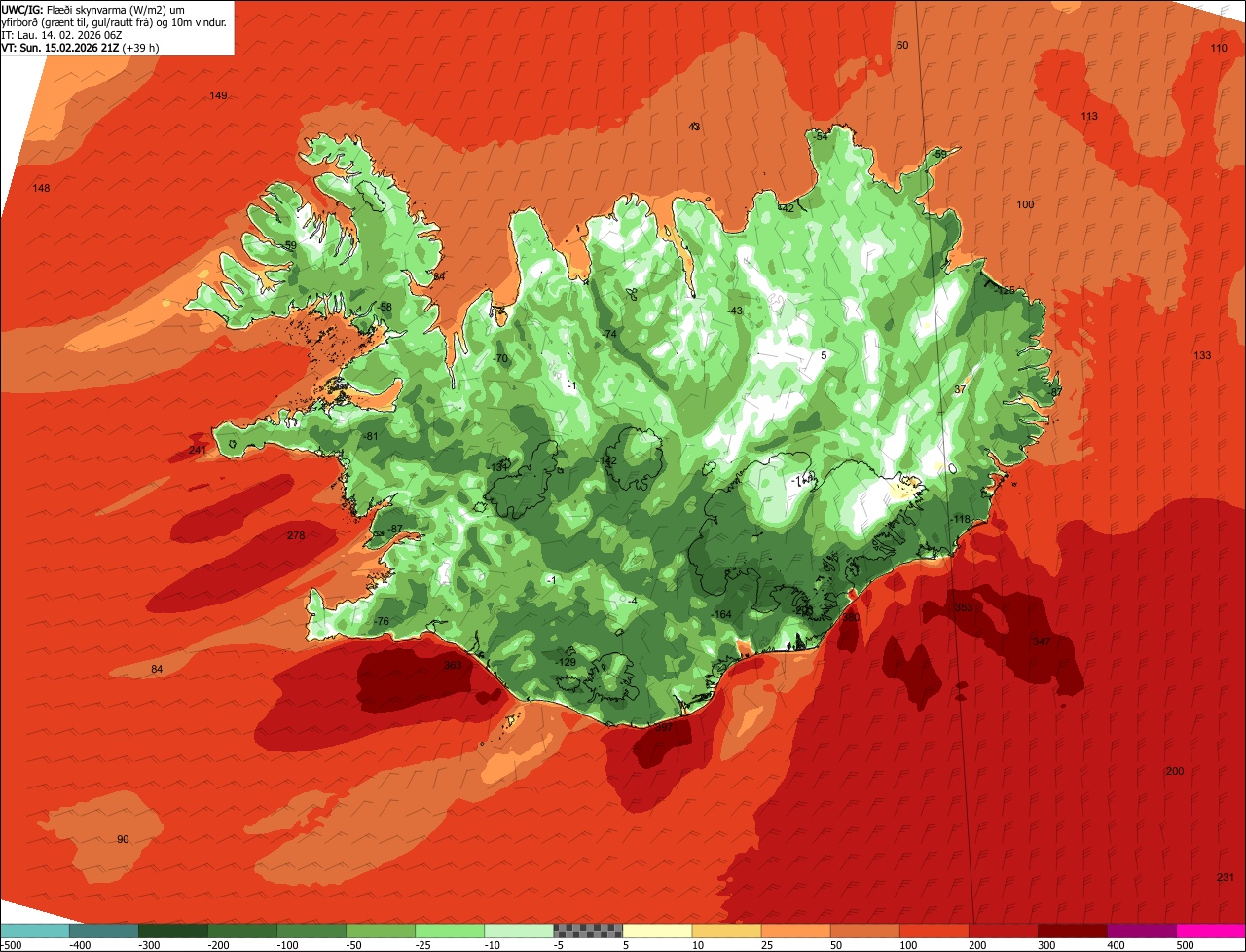The image size is (1246, 952).
Task: Click the land value -4
Action: (x=633, y=601)
